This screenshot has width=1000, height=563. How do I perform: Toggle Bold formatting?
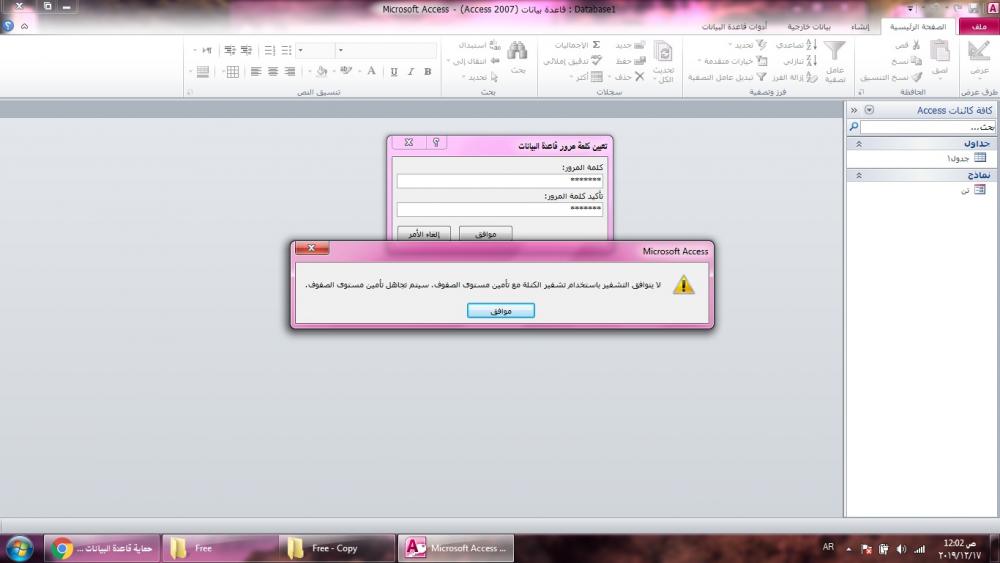(x=428, y=71)
